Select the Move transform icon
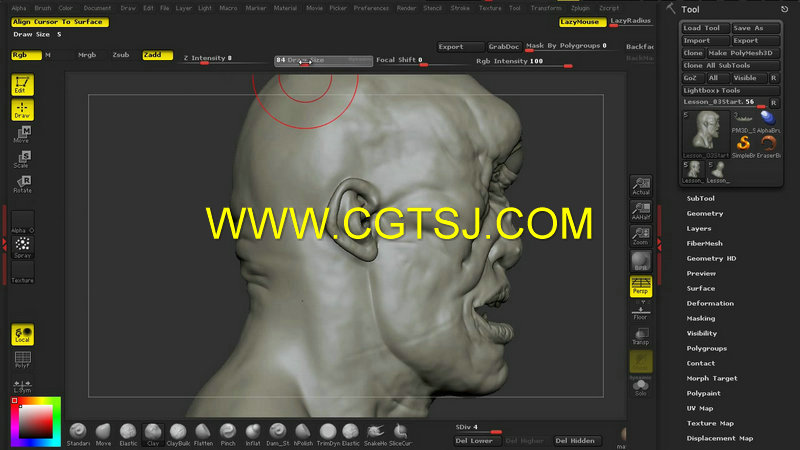 pyautogui.click(x=22, y=134)
